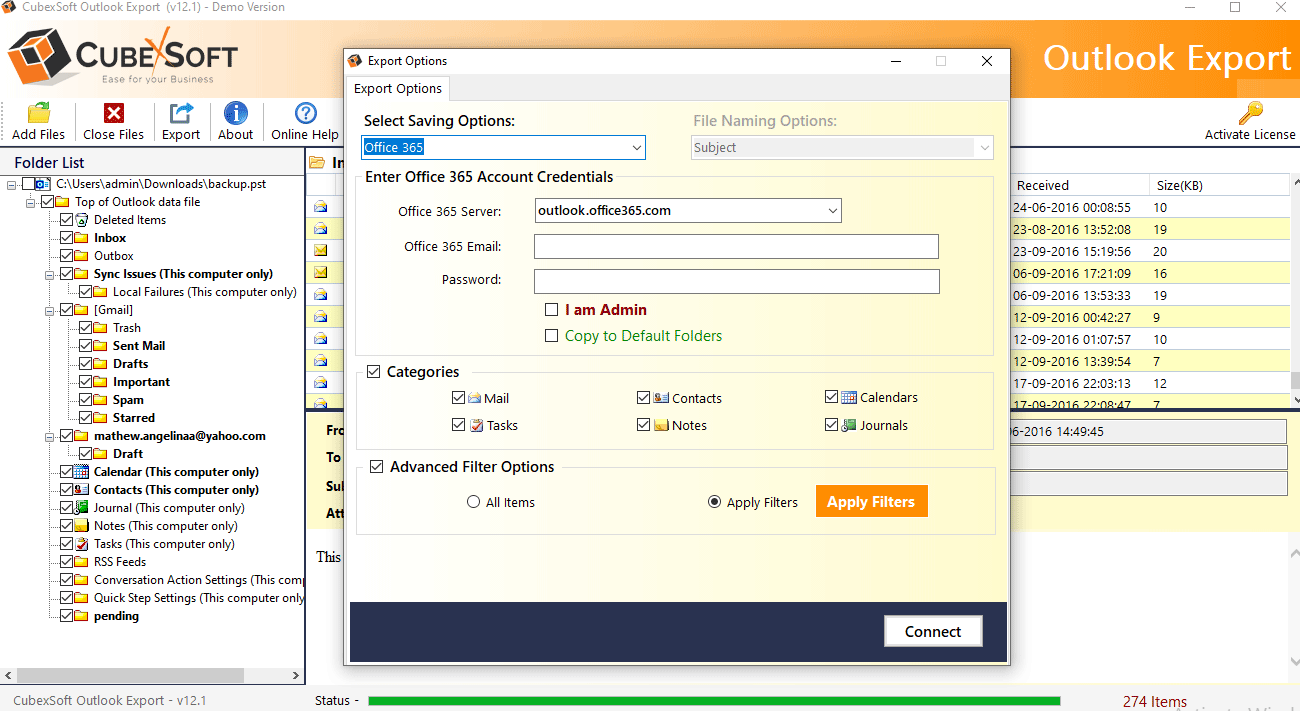Click the Activate License key icon
This screenshot has height=711, width=1300.
point(1250,112)
